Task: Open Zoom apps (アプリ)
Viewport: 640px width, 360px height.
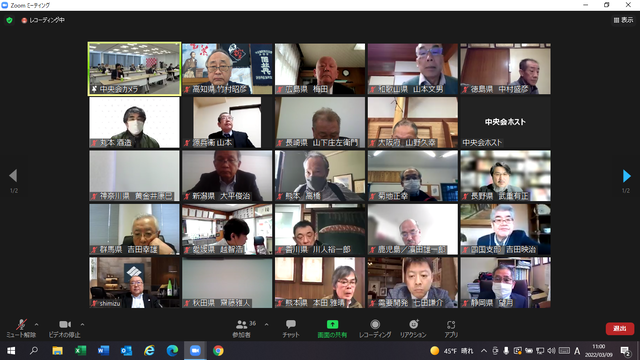Action: (x=451, y=329)
